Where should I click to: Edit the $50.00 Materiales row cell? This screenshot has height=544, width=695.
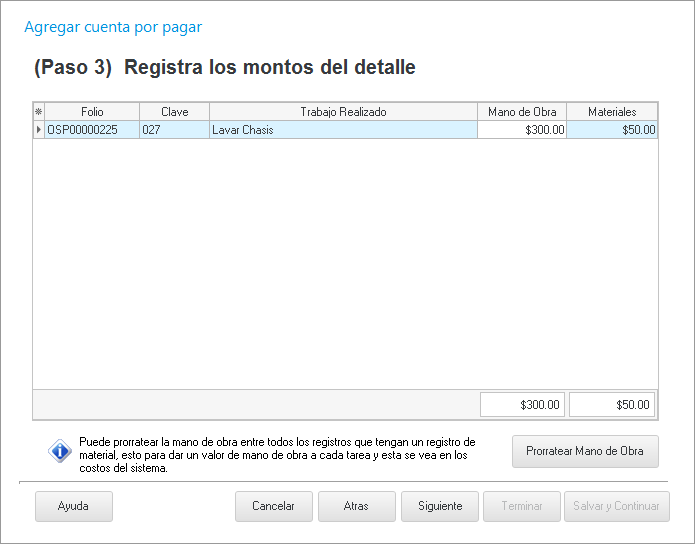click(x=612, y=130)
